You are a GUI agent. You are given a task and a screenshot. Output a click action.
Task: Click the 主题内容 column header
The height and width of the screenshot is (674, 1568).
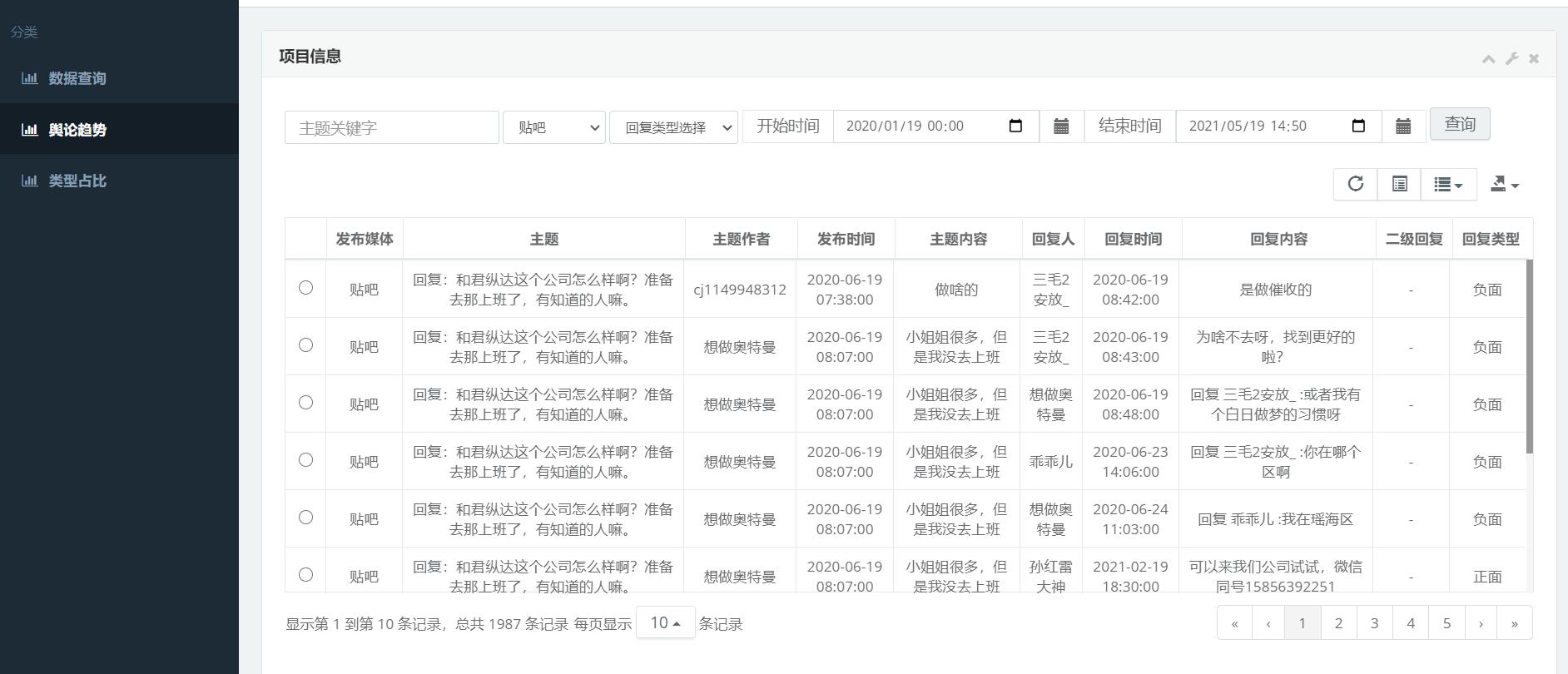[x=959, y=239]
